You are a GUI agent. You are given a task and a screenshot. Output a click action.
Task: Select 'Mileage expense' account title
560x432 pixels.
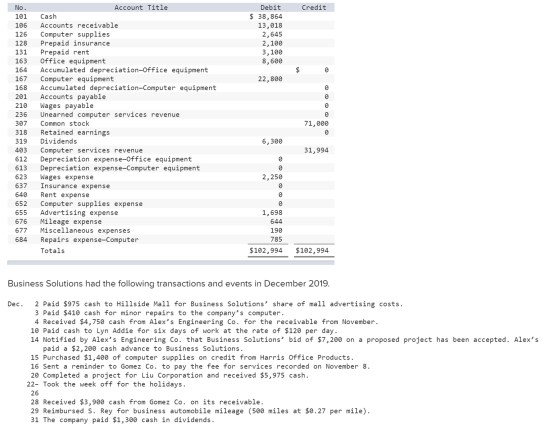[71, 222]
